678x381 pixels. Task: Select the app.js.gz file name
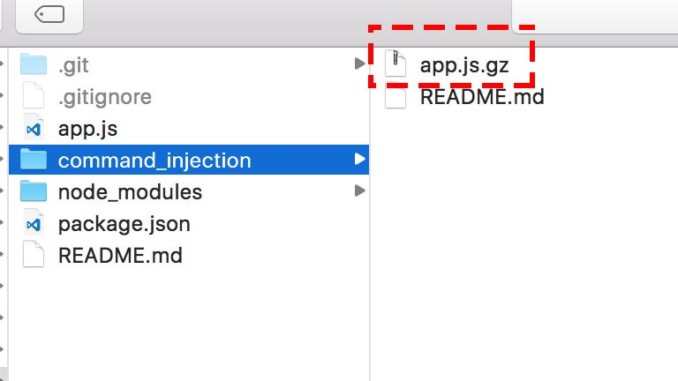pyautogui.click(x=464, y=65)
